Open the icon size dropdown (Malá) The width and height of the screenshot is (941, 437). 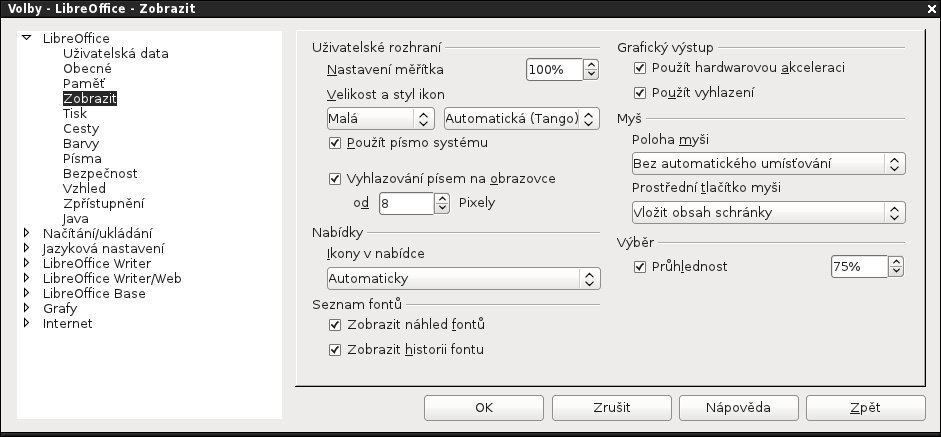coord(380,118)
